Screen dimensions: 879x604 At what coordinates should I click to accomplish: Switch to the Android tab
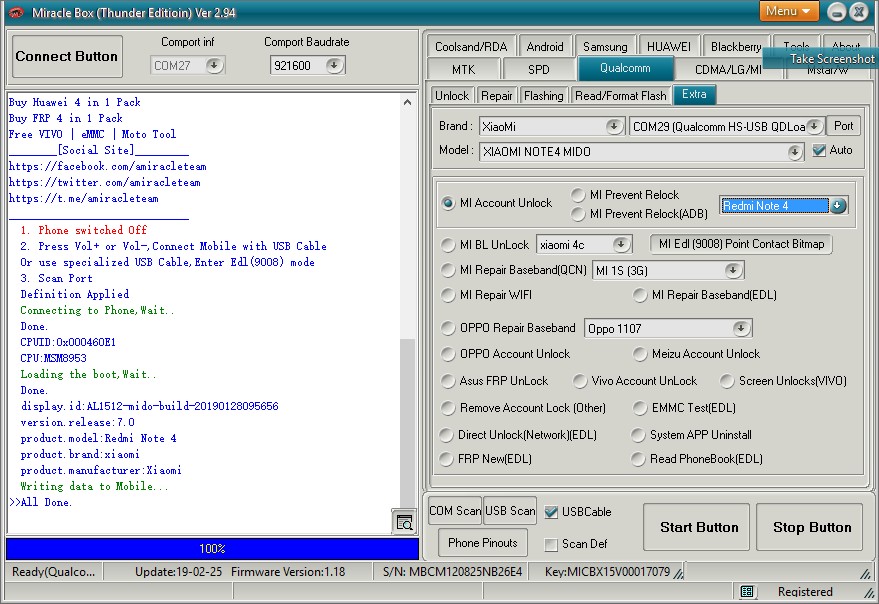[x=545, y=47]
